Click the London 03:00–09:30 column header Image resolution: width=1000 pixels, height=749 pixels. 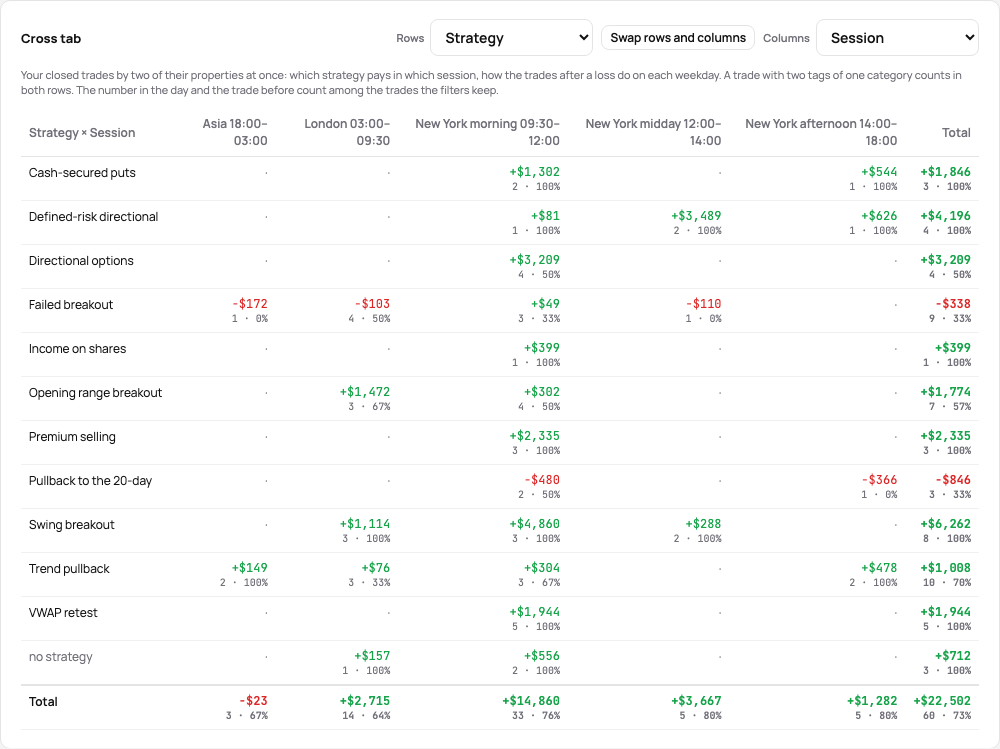click(347, 132)
